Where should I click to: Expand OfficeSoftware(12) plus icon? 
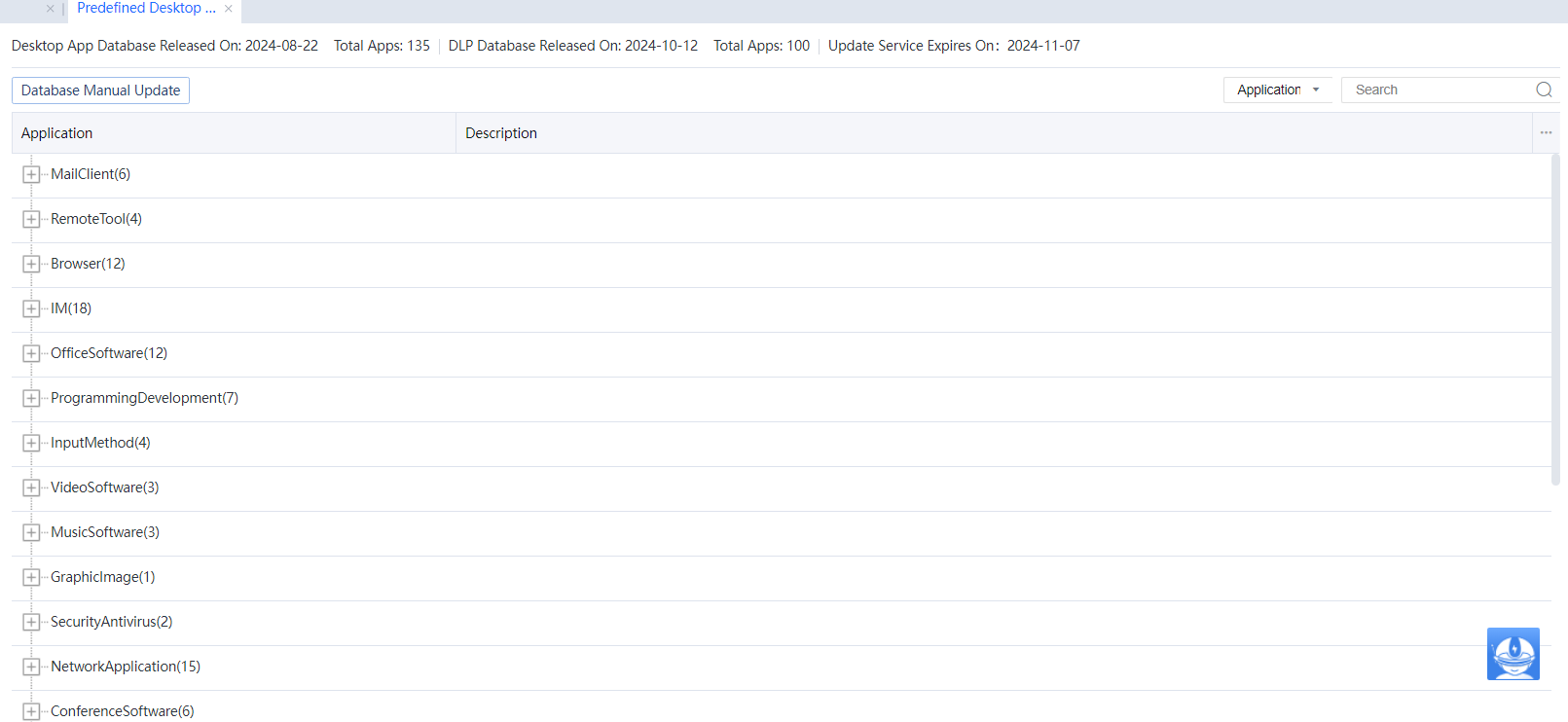coord(31,353)
